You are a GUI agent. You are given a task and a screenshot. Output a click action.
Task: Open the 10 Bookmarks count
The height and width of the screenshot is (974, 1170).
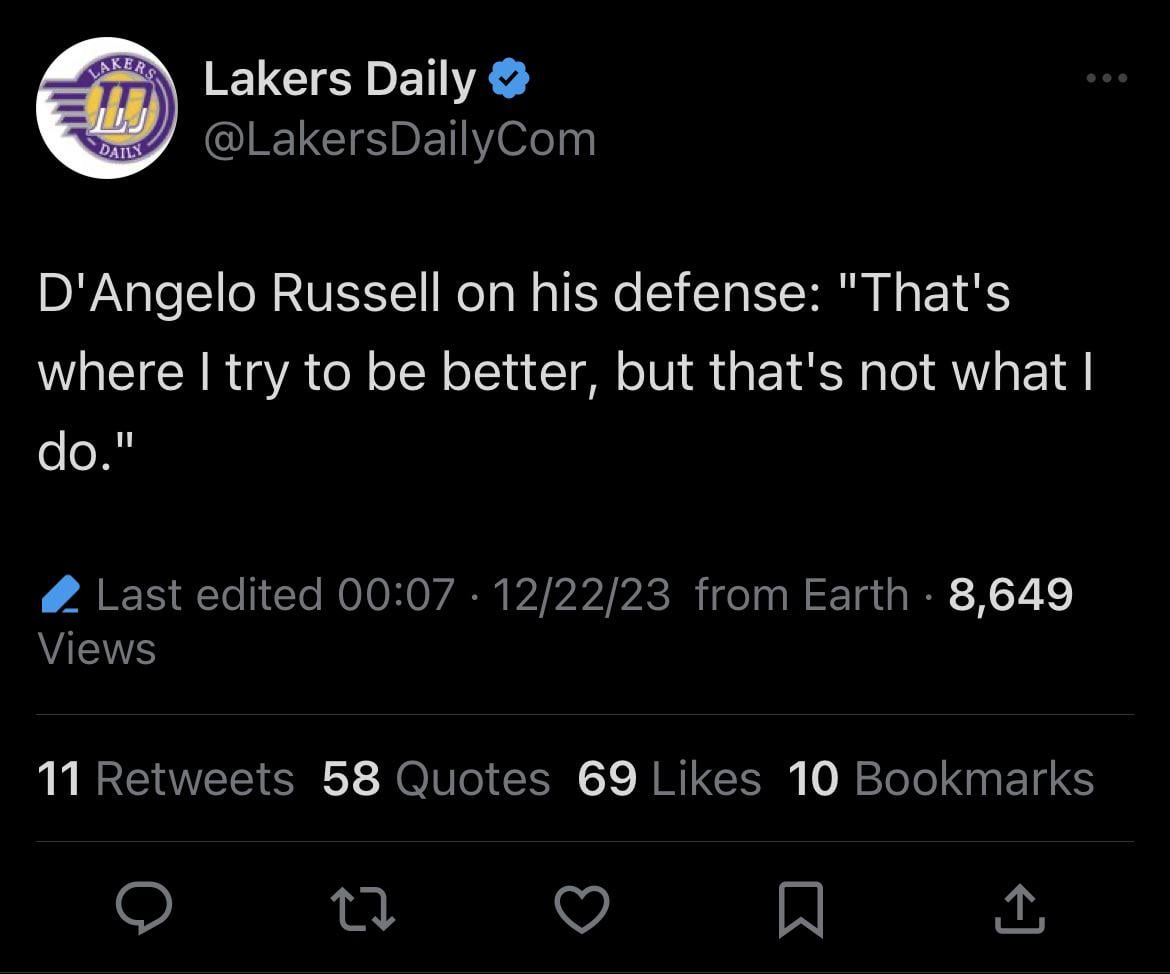[941, 779]
